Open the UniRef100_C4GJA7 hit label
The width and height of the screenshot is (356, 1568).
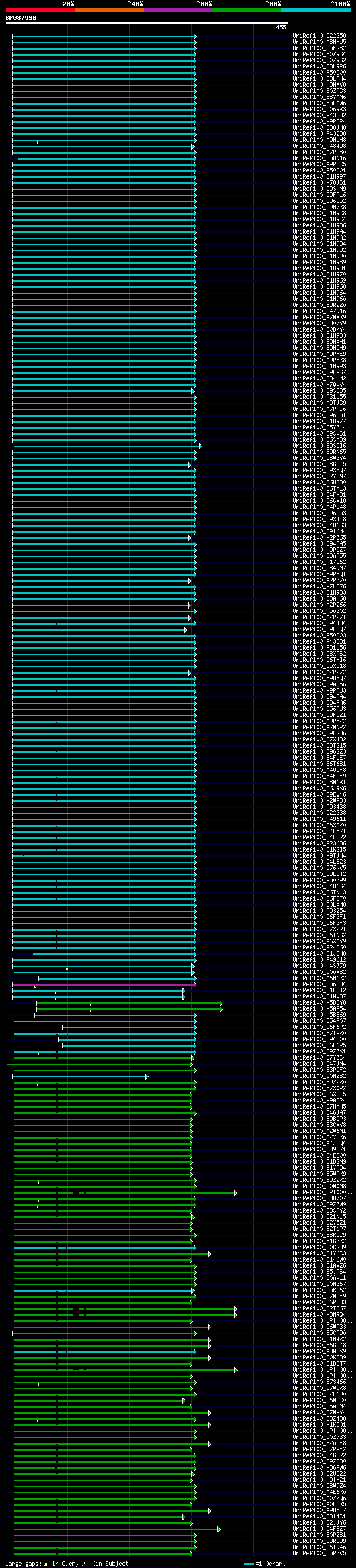point(319,1112)
